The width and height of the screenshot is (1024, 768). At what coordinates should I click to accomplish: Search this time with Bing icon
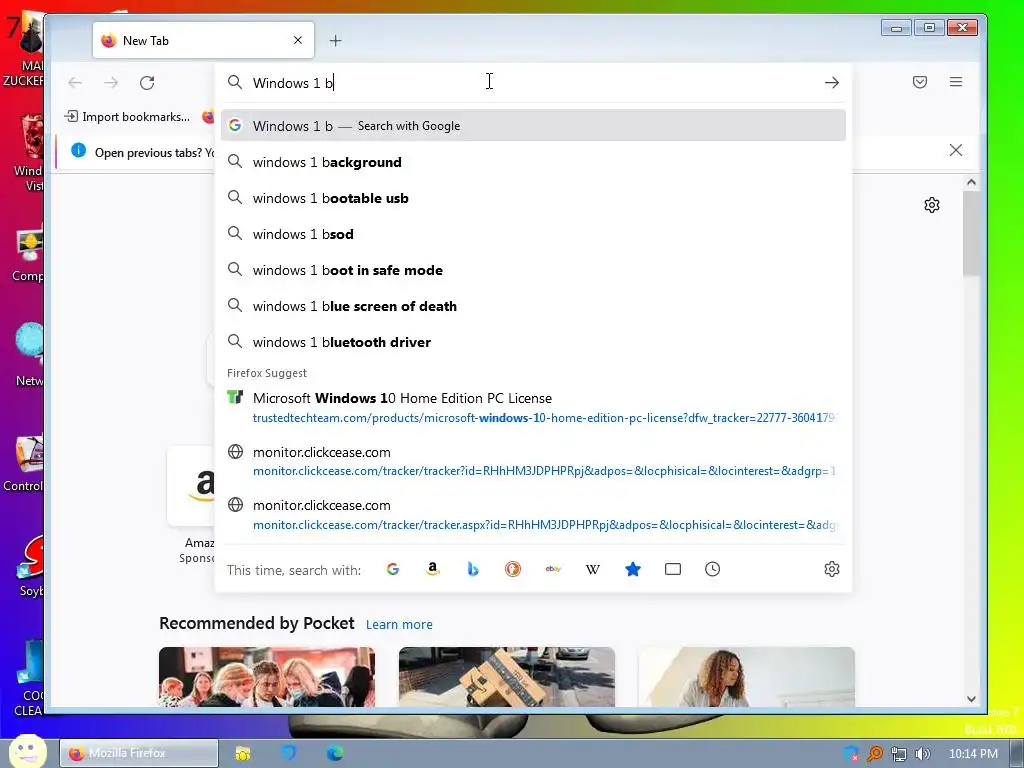click(x=473, y=569)
